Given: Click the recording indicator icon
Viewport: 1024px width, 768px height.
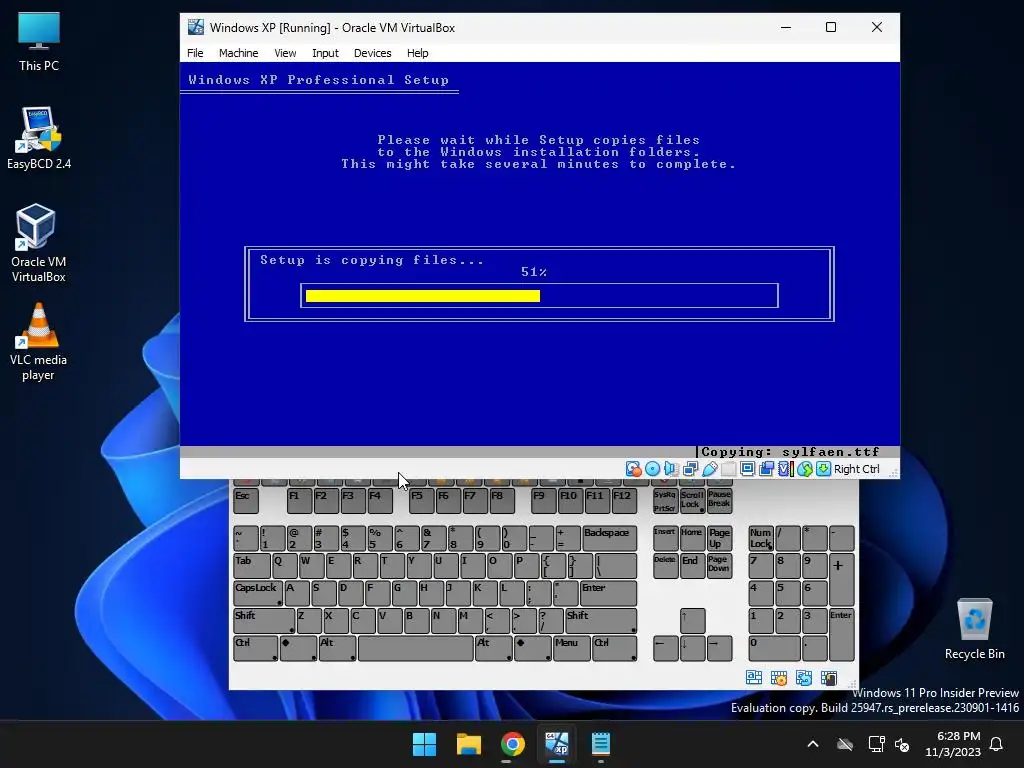Looking at the screenshot, I should [767, 469].
